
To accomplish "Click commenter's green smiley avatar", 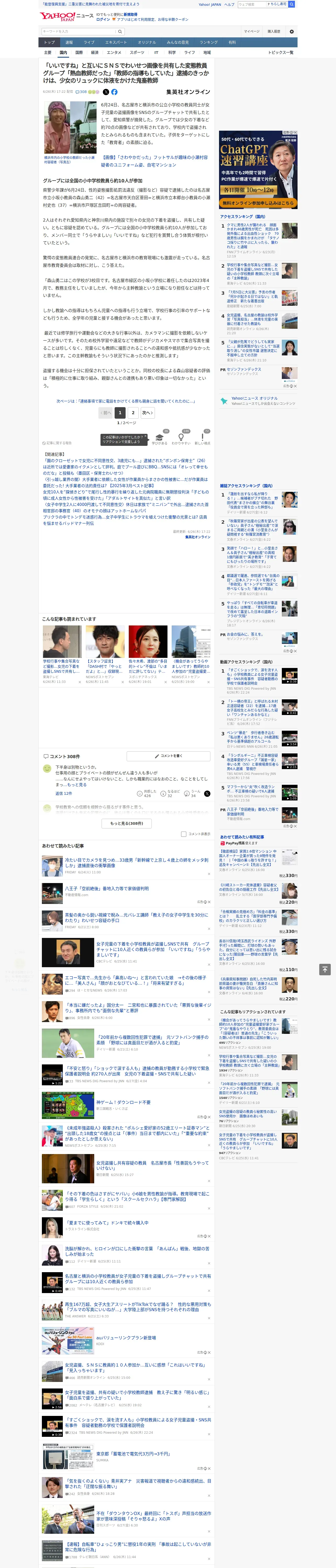I will click(x=47, y=769).
